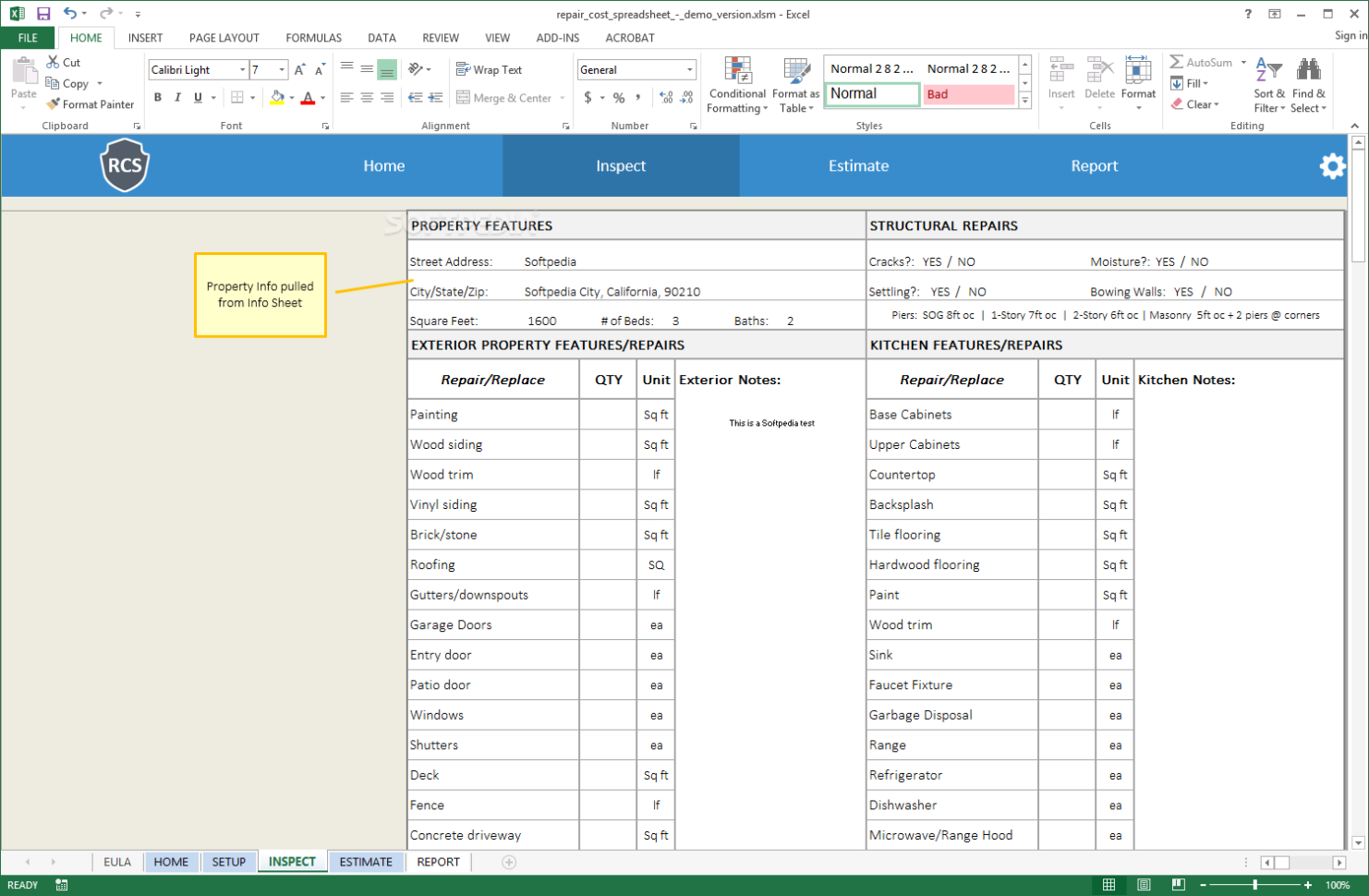Apply the Percent Style to the cell
This screenshot has height=896, width=1369.
621,95
